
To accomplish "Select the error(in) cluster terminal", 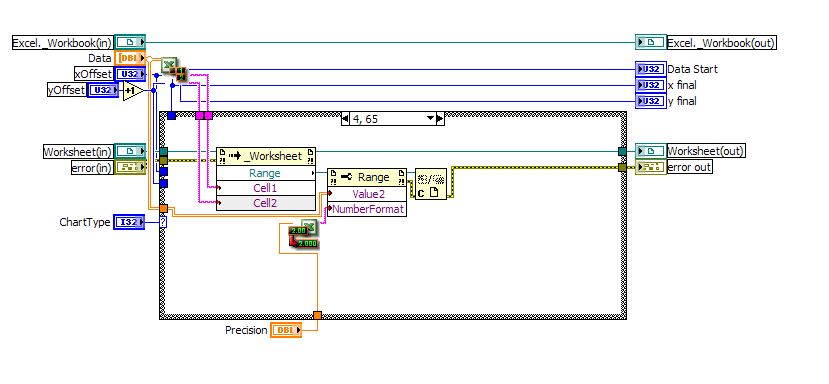I will coord(130,167).
